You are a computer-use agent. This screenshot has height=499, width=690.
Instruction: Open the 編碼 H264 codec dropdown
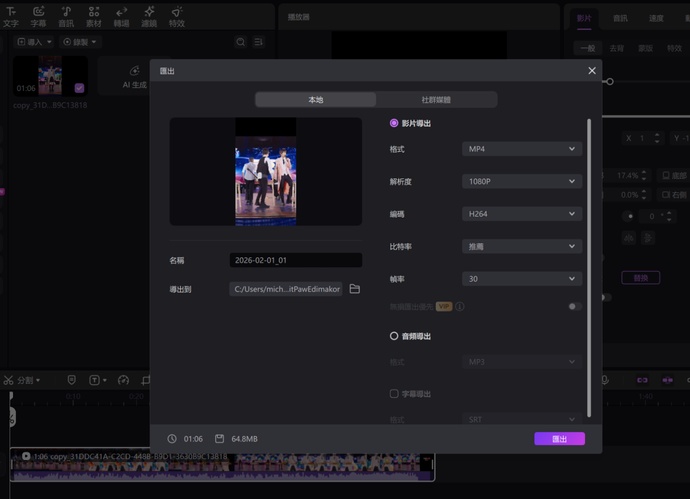point(522,214)
